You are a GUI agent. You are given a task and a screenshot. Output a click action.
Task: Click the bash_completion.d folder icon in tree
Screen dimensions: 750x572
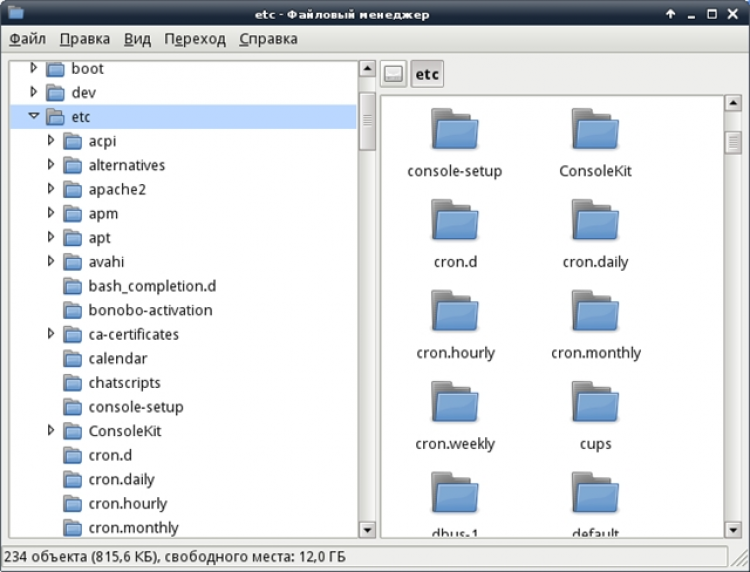[x=72, y=286]
